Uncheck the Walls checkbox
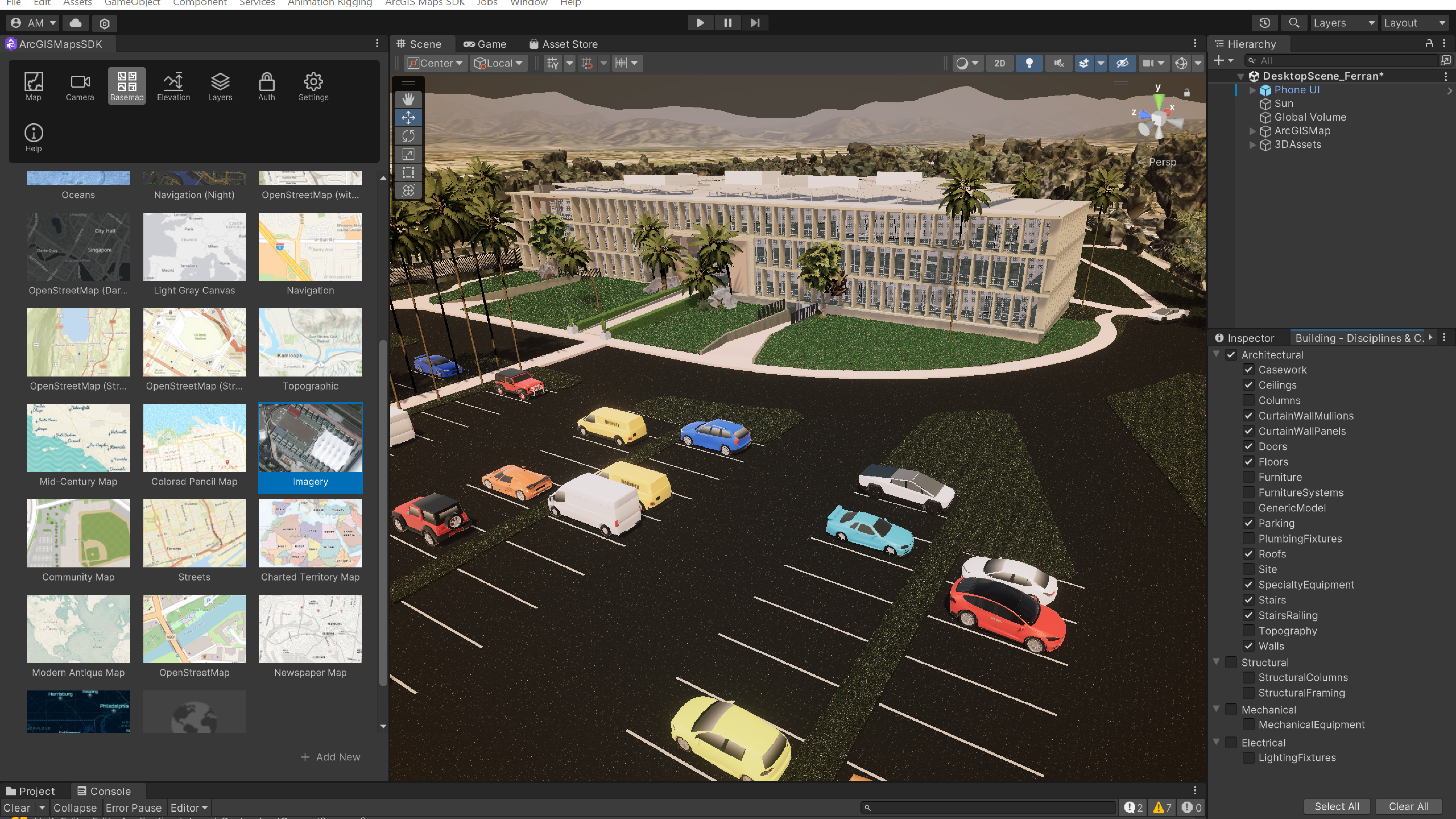 [x=1249, y=646]
